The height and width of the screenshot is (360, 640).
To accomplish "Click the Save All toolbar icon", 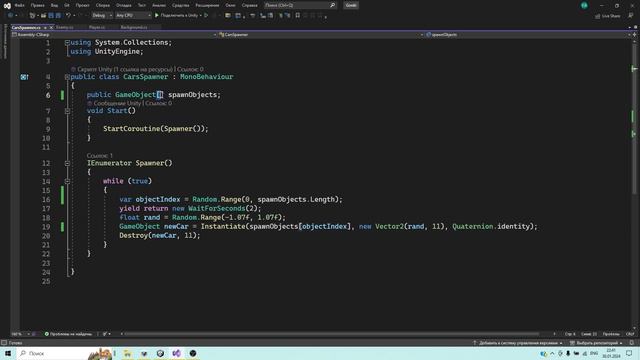I will [x=58, y=16].
